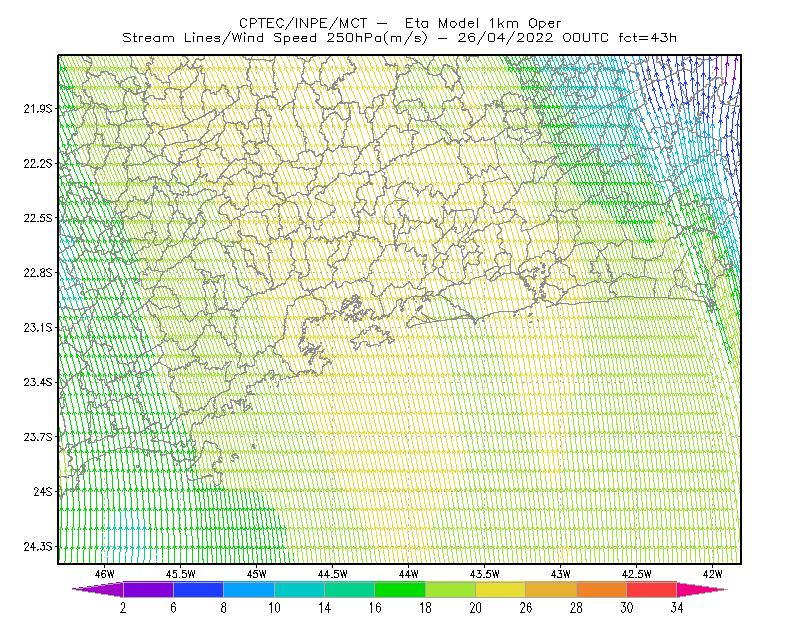
Task: Select the light blue 8-10 legend swatch
Action: [x=249, y=589]
